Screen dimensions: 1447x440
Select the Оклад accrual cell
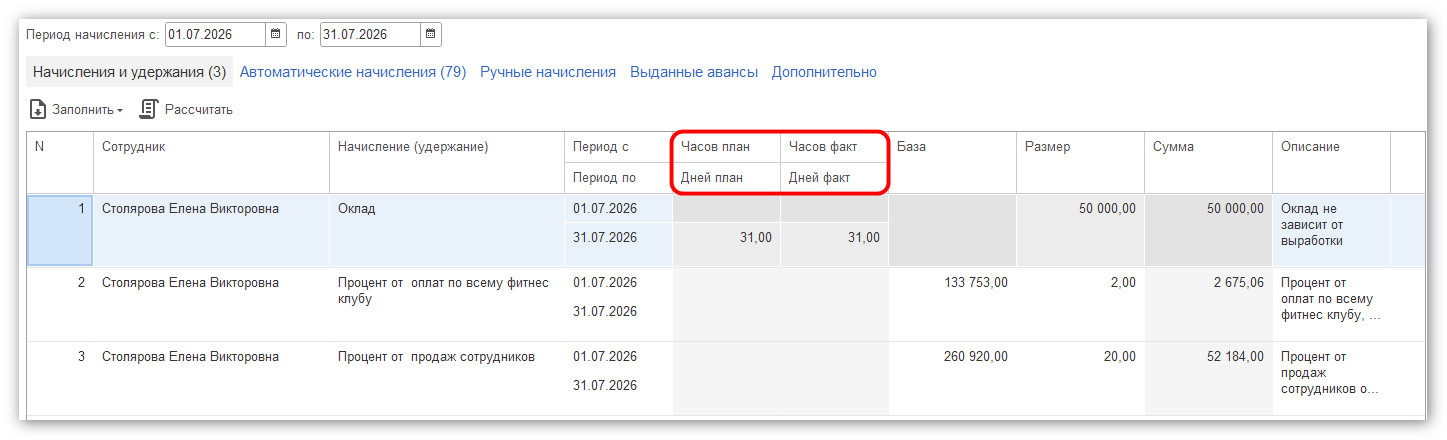[446, 230]
